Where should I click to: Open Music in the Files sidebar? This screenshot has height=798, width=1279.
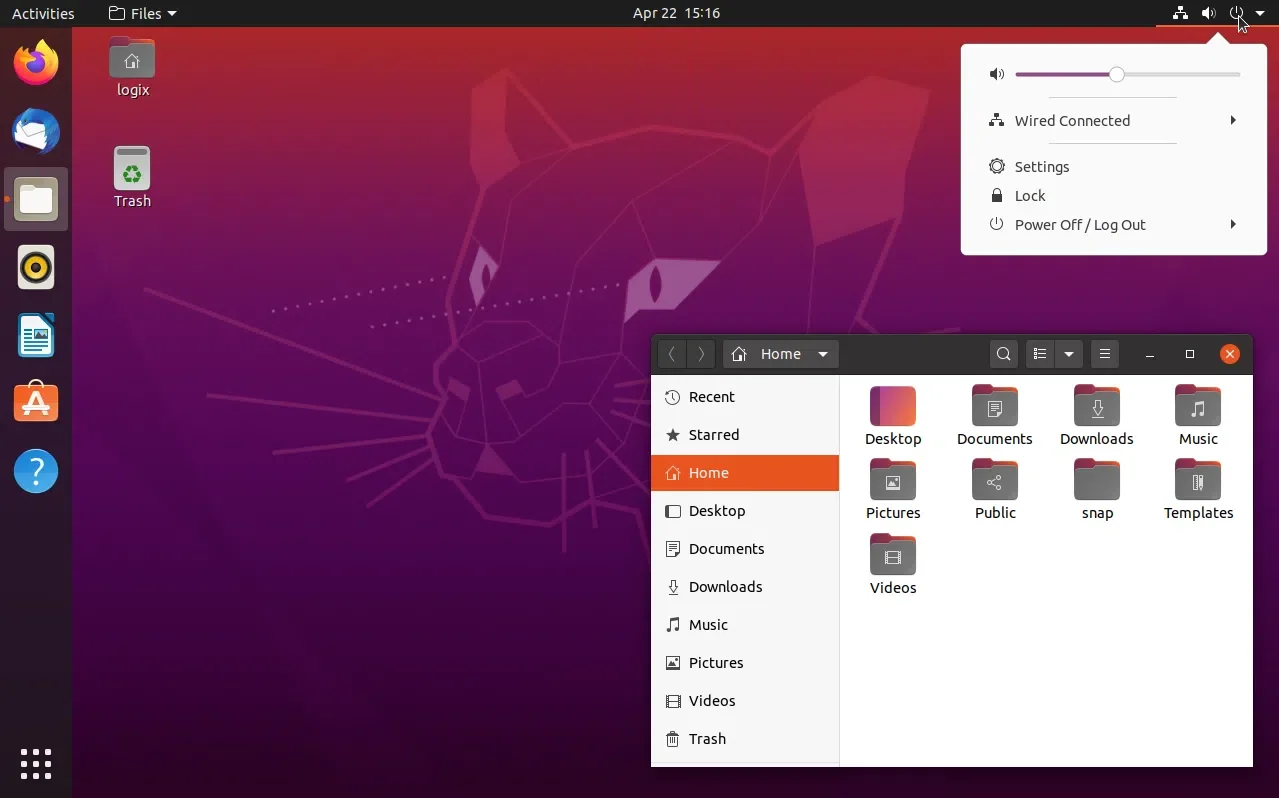coord(745,625)
